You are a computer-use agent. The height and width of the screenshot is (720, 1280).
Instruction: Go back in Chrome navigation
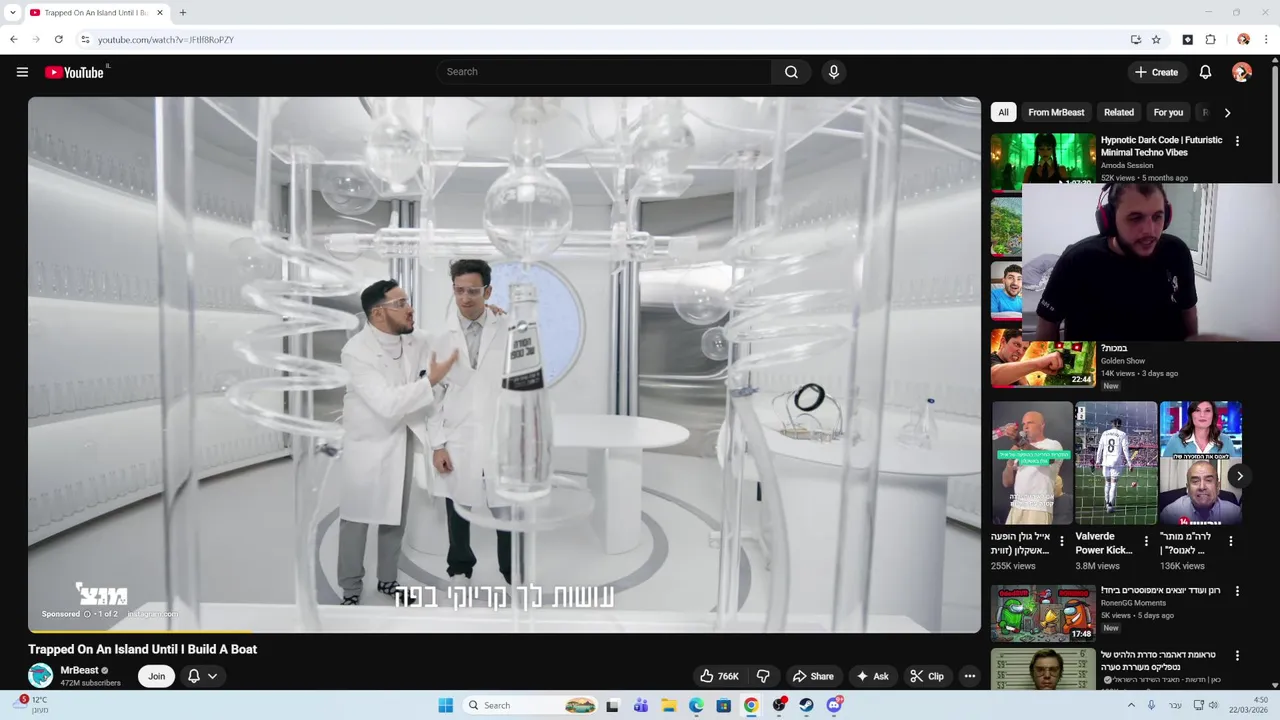coord(13,40)
